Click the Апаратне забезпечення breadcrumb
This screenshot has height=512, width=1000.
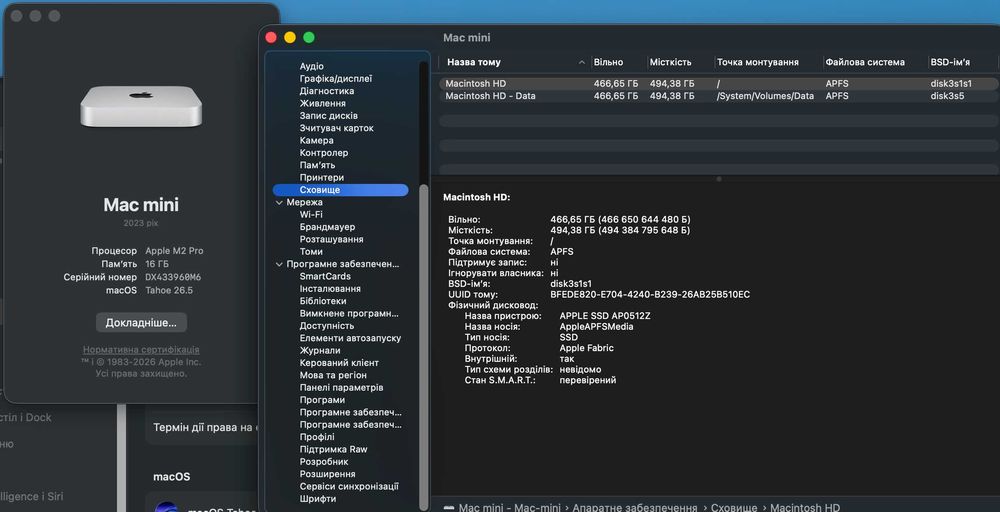pyautogui.click(x=635, y=508)
